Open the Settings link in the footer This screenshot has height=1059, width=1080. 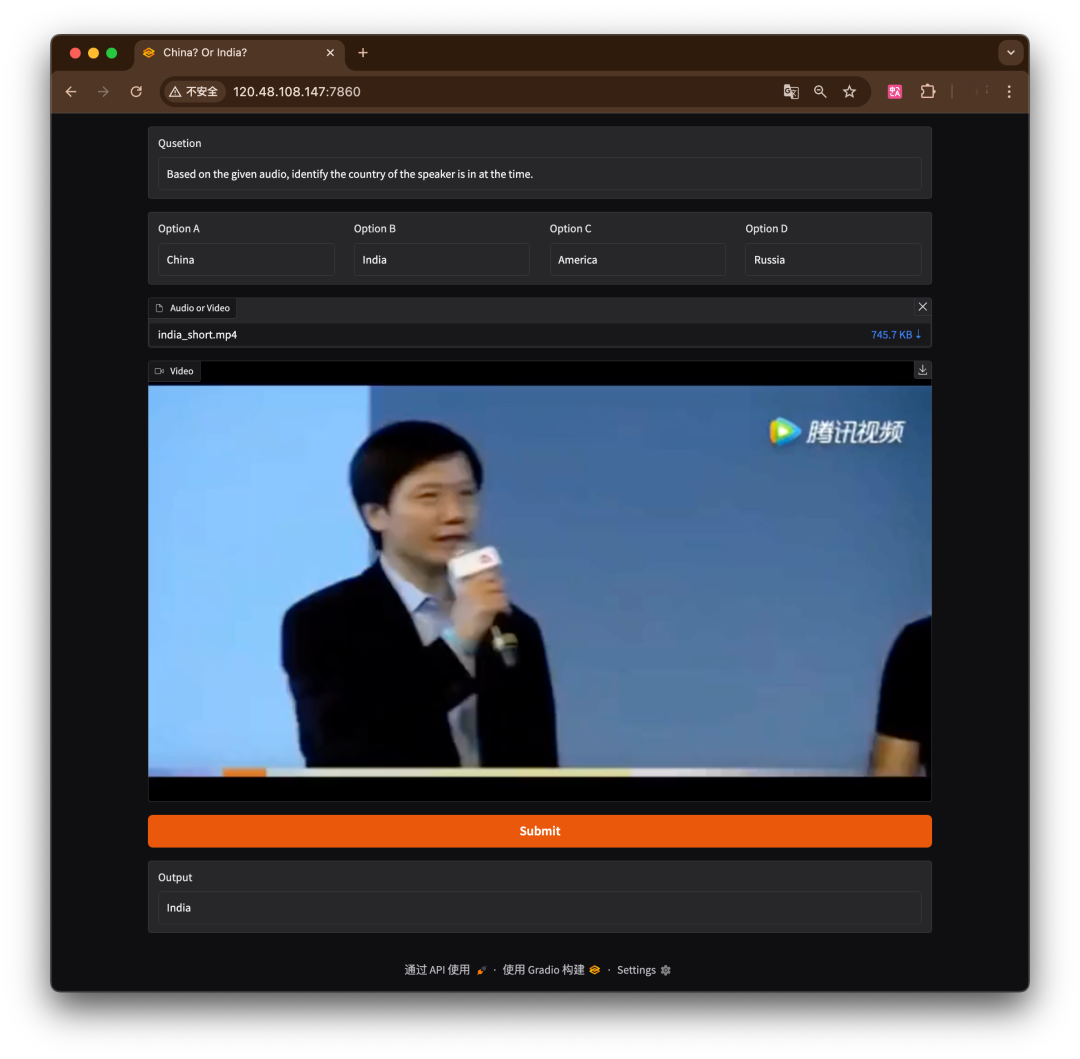(x=643, y=969)
